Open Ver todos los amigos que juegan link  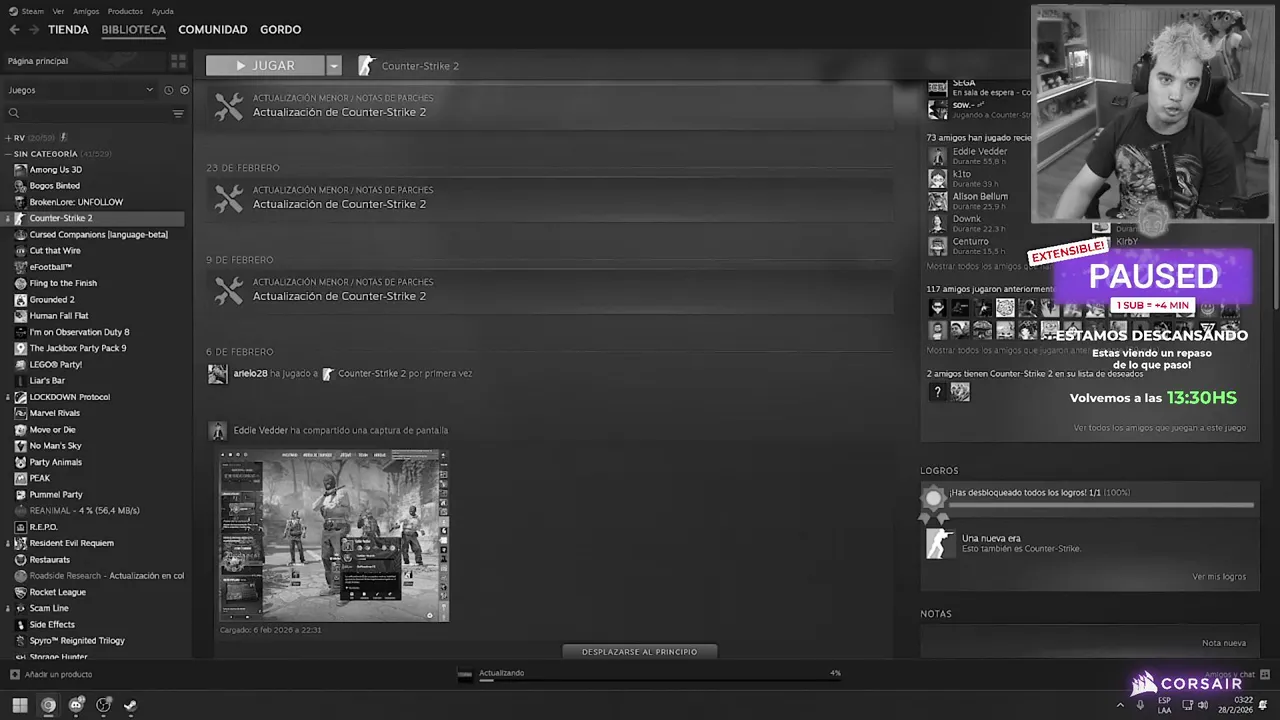tap(1160, 428)
